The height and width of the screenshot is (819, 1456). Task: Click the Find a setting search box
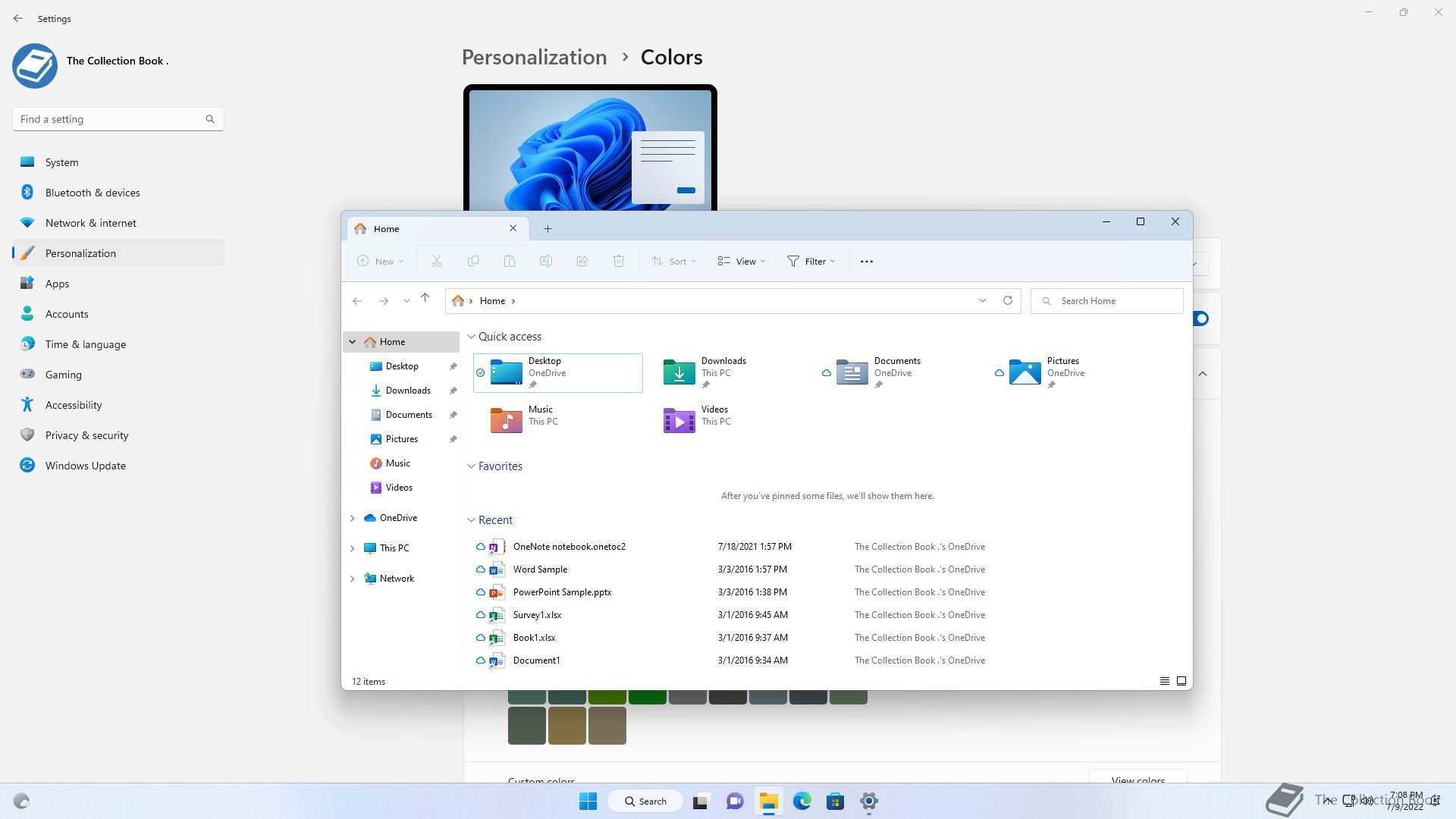click(x=118, y=119)
